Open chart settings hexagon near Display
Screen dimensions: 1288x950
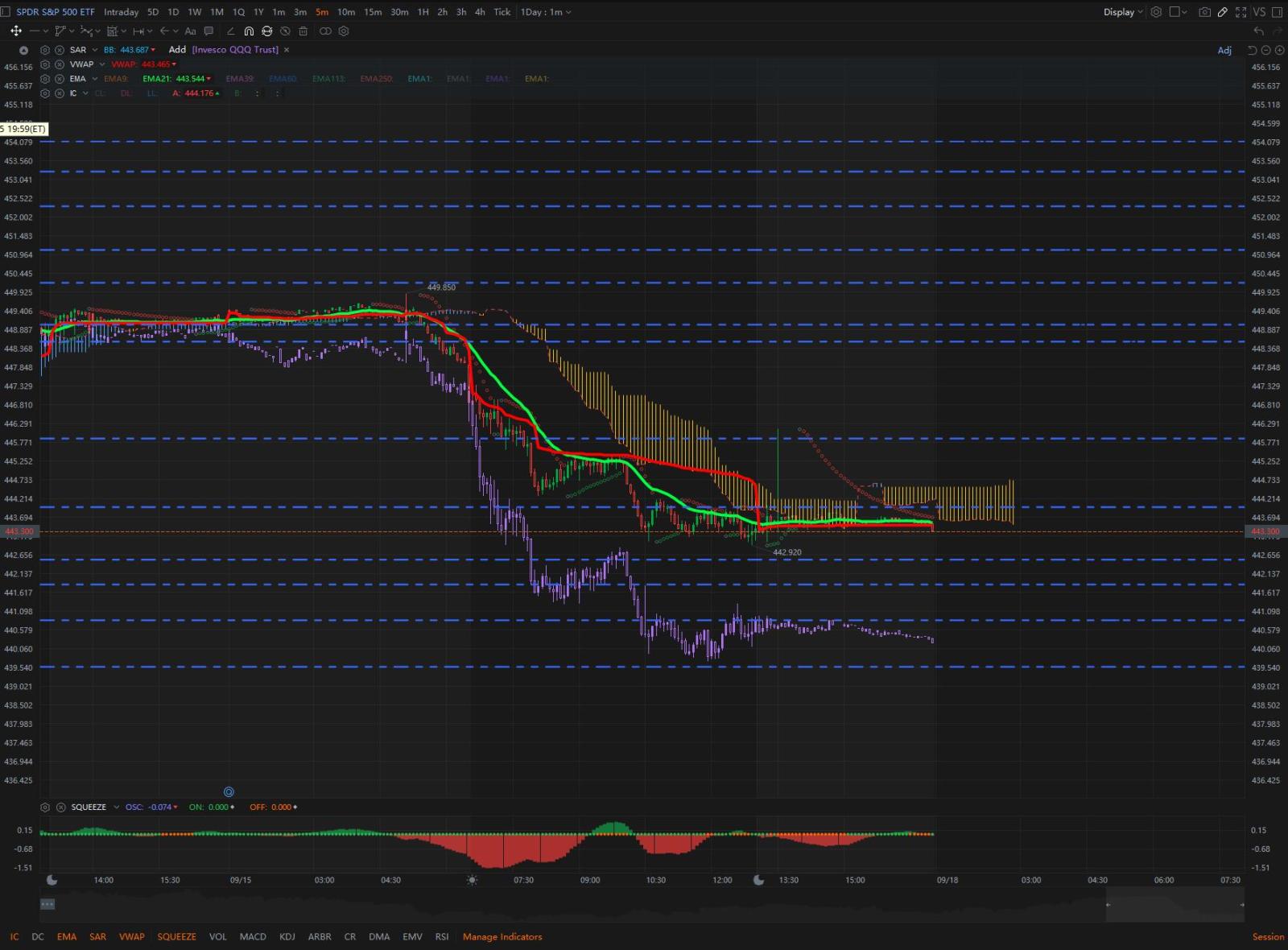[x=1156, y=12]
